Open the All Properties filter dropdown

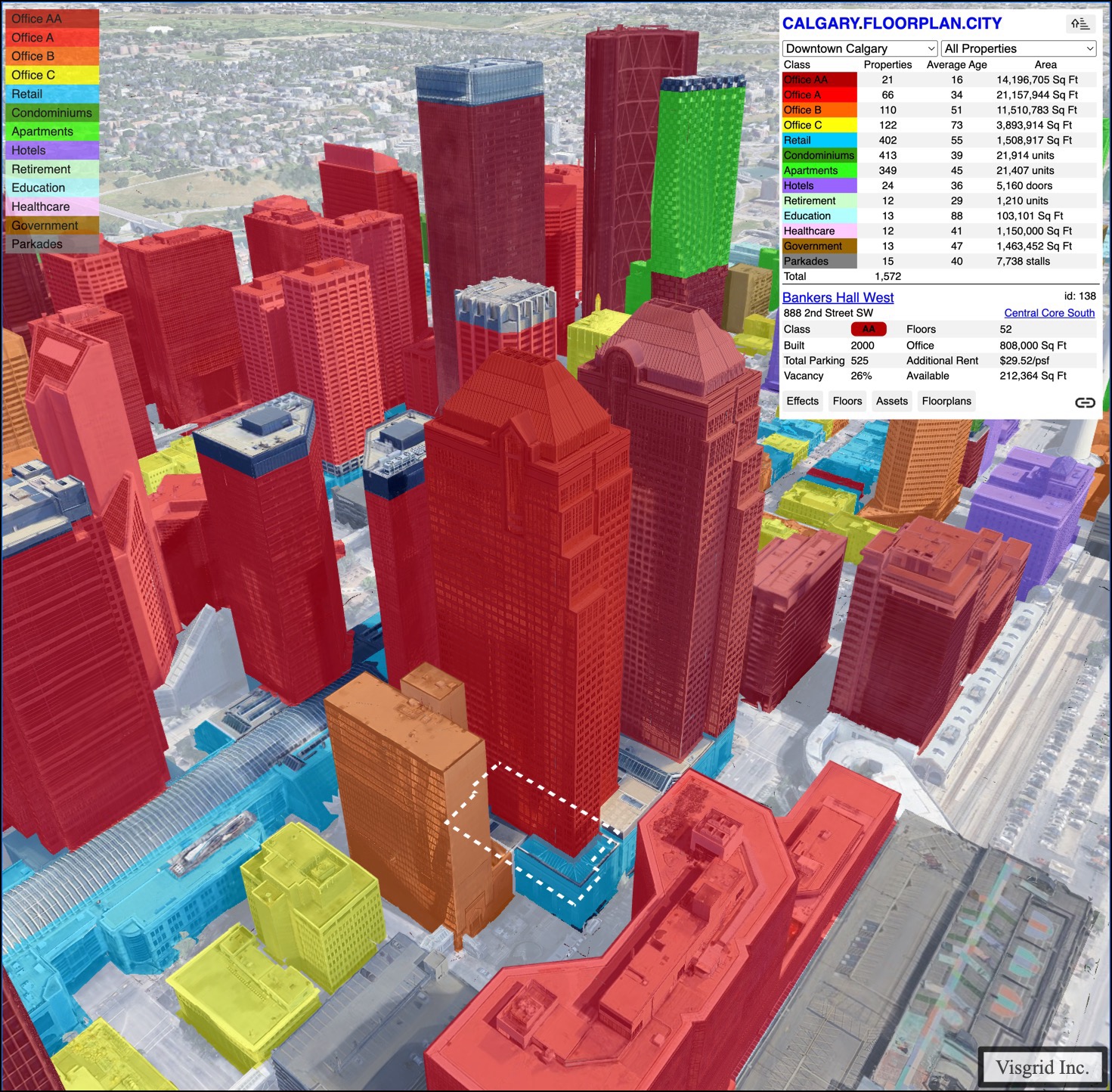pyautogui.click(x=1018, y=48)
